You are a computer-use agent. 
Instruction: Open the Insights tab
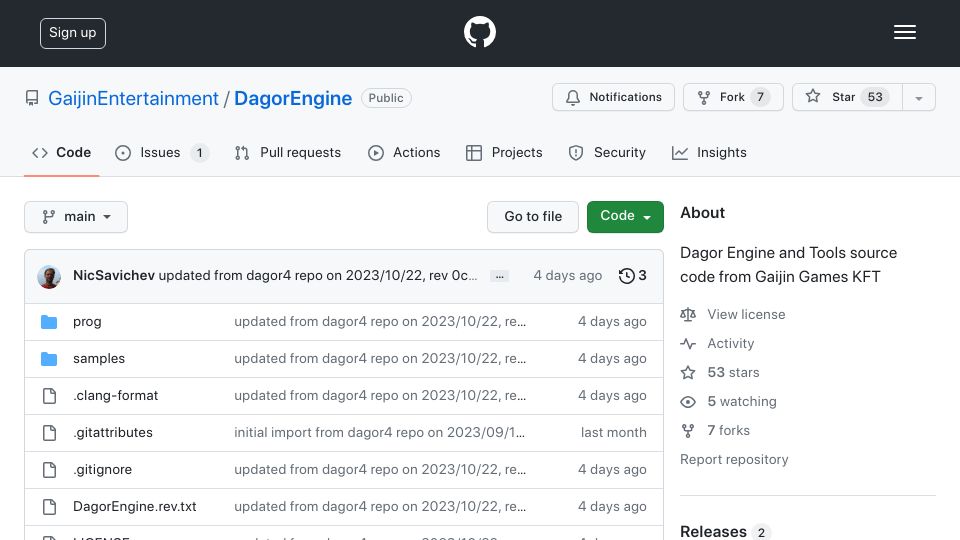pos(709,152)
